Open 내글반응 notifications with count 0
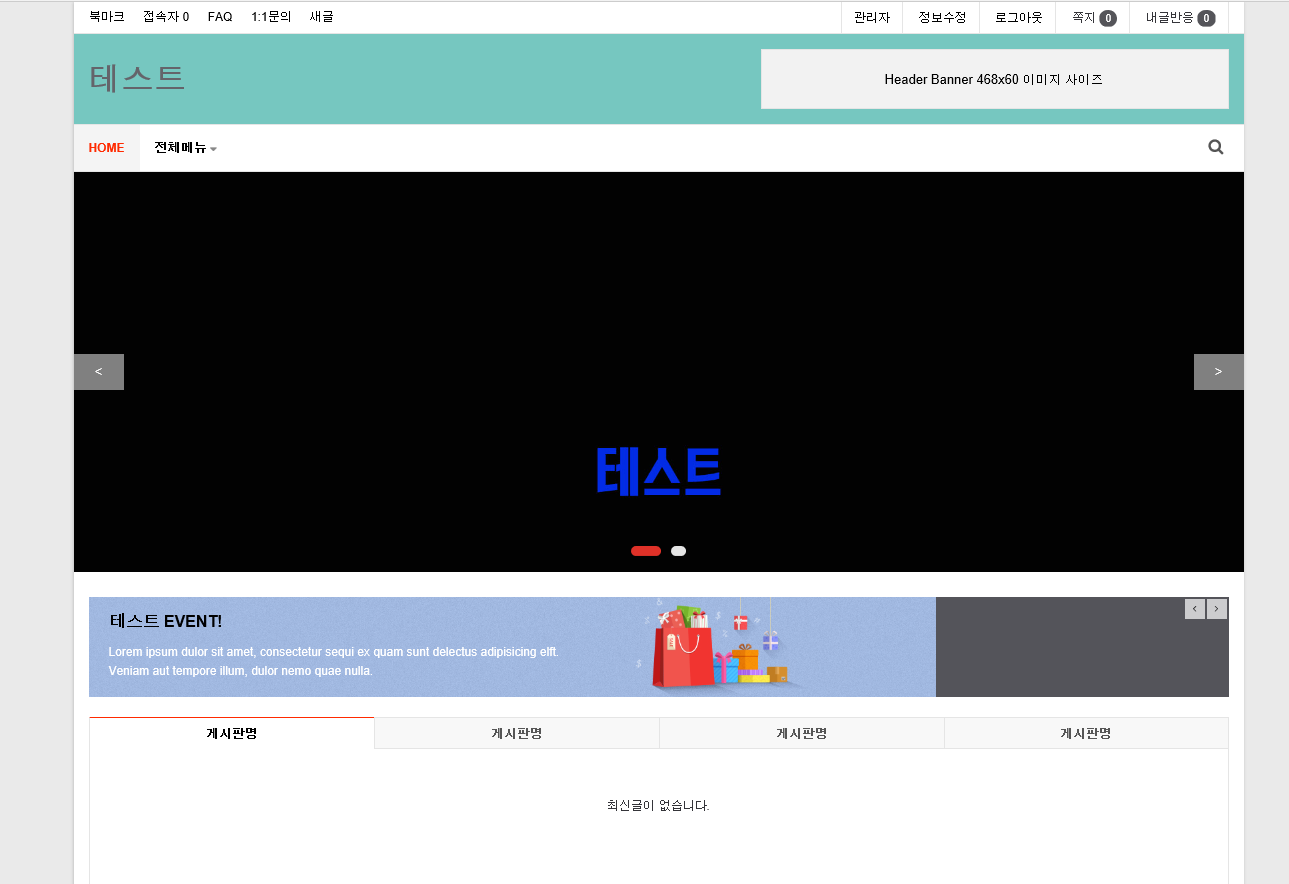The image size is (1289, 884). (1180, 17)
